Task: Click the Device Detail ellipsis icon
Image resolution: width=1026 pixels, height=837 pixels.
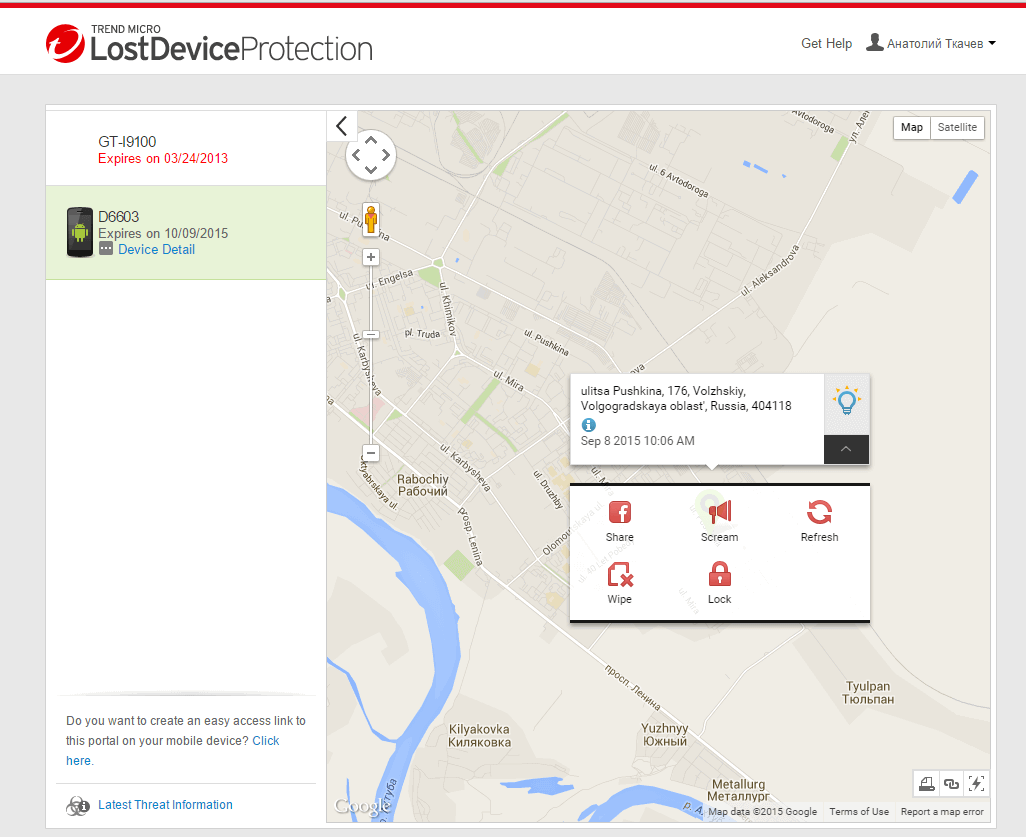Action: (106, 249)
